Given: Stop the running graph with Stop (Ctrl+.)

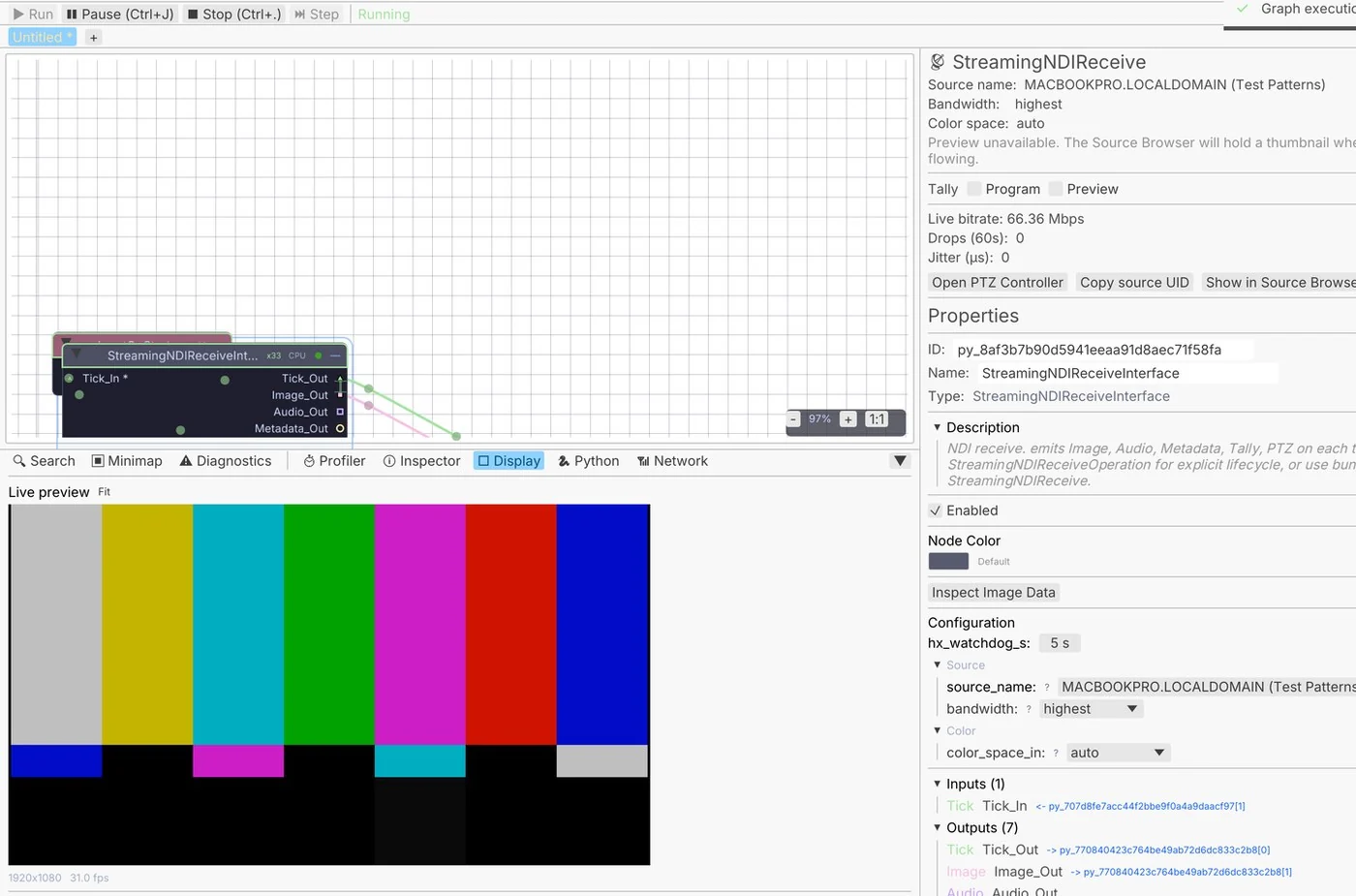Looking at the screenshot, I should pos(234,15).
